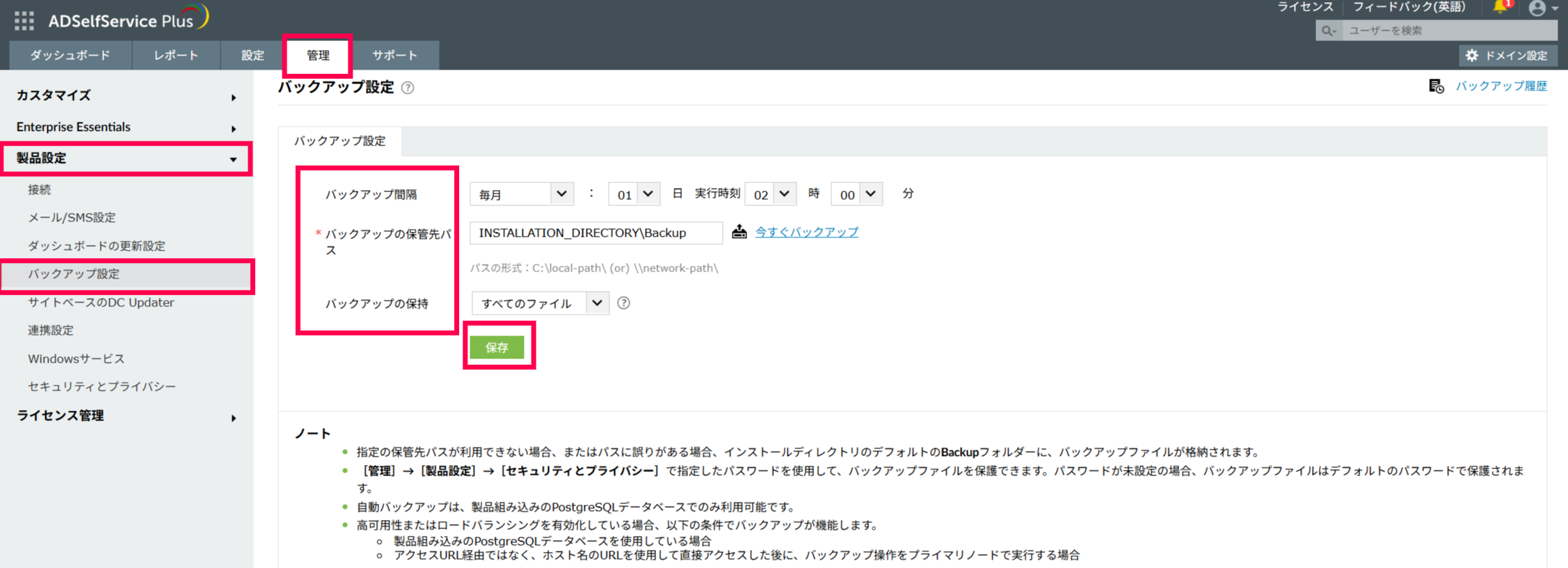This screenshot has height=568, width=1568.
Task: Open 接続 in the sidebar
Action: click(x=40, y=190)
